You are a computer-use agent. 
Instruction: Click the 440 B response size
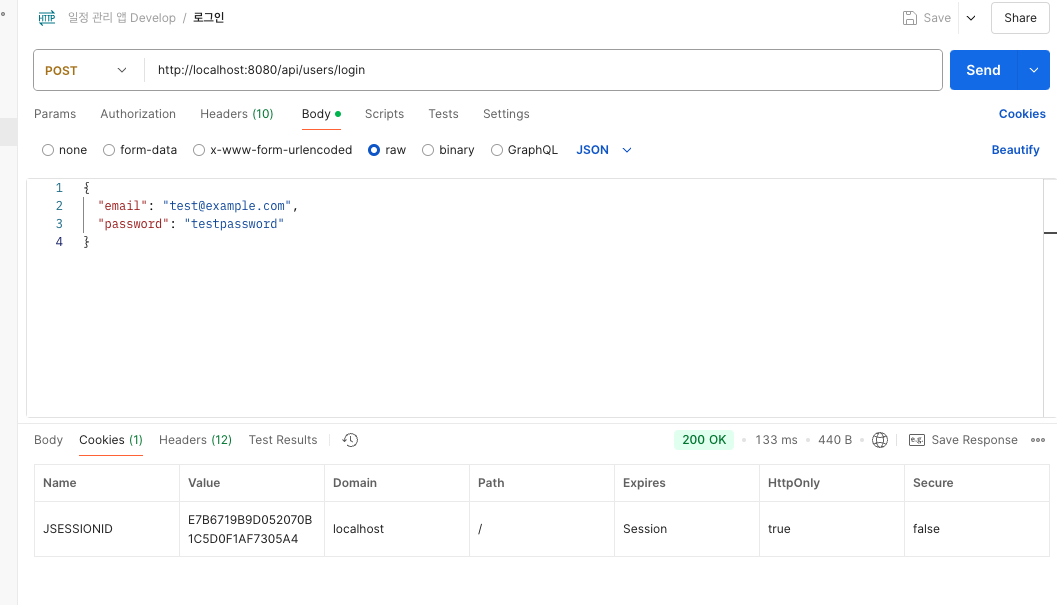point(835,440)
